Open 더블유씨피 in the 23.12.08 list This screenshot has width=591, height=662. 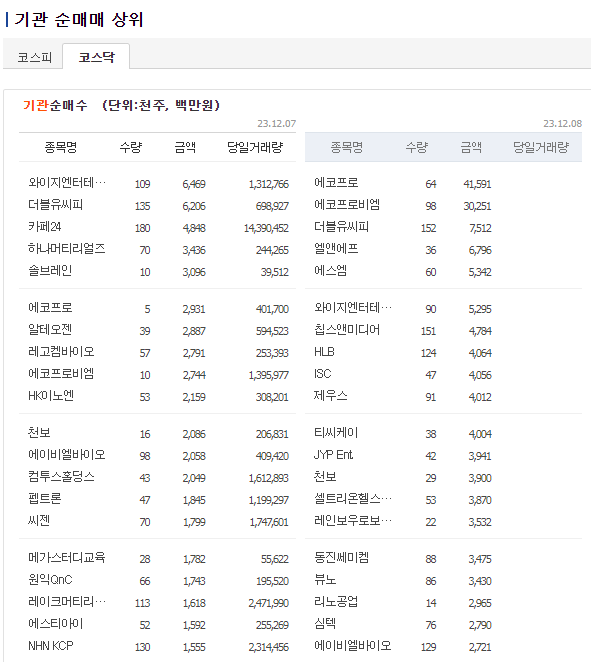click(x=341, y=227)
